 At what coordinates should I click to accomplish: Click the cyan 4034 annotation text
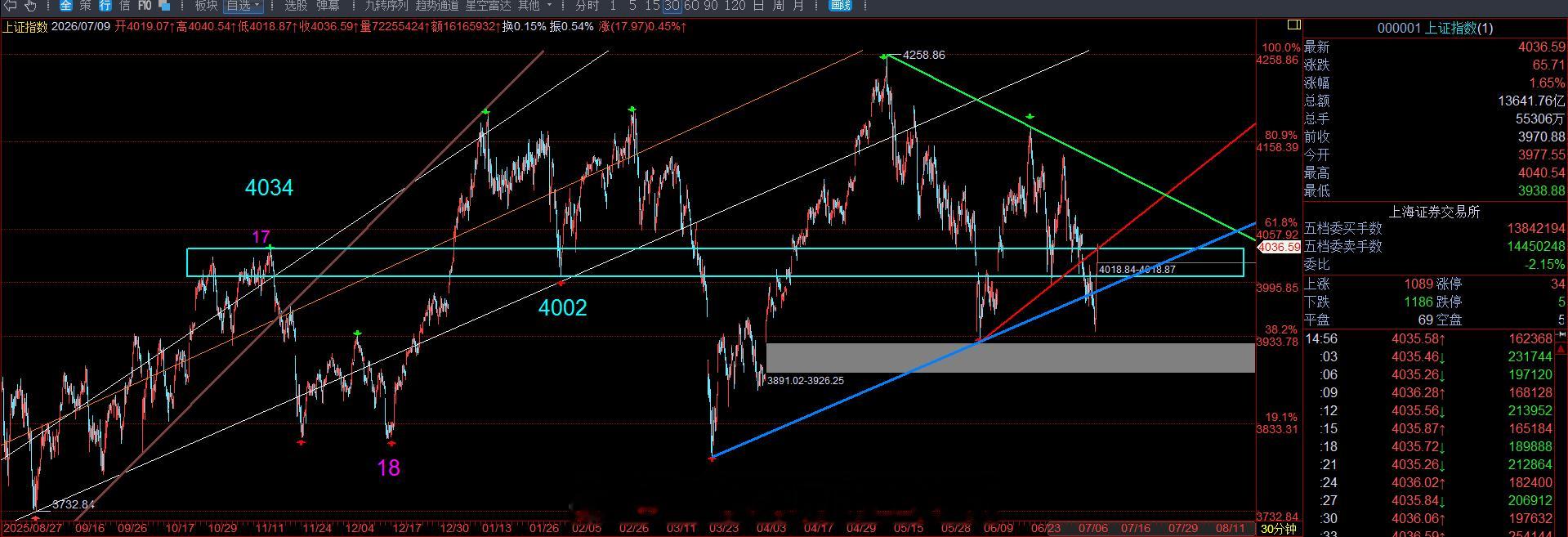269,188
